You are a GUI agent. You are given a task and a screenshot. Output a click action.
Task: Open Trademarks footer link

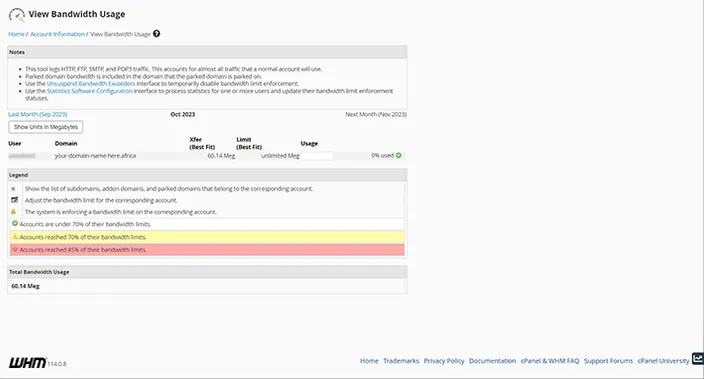click(x=401, y=361)
